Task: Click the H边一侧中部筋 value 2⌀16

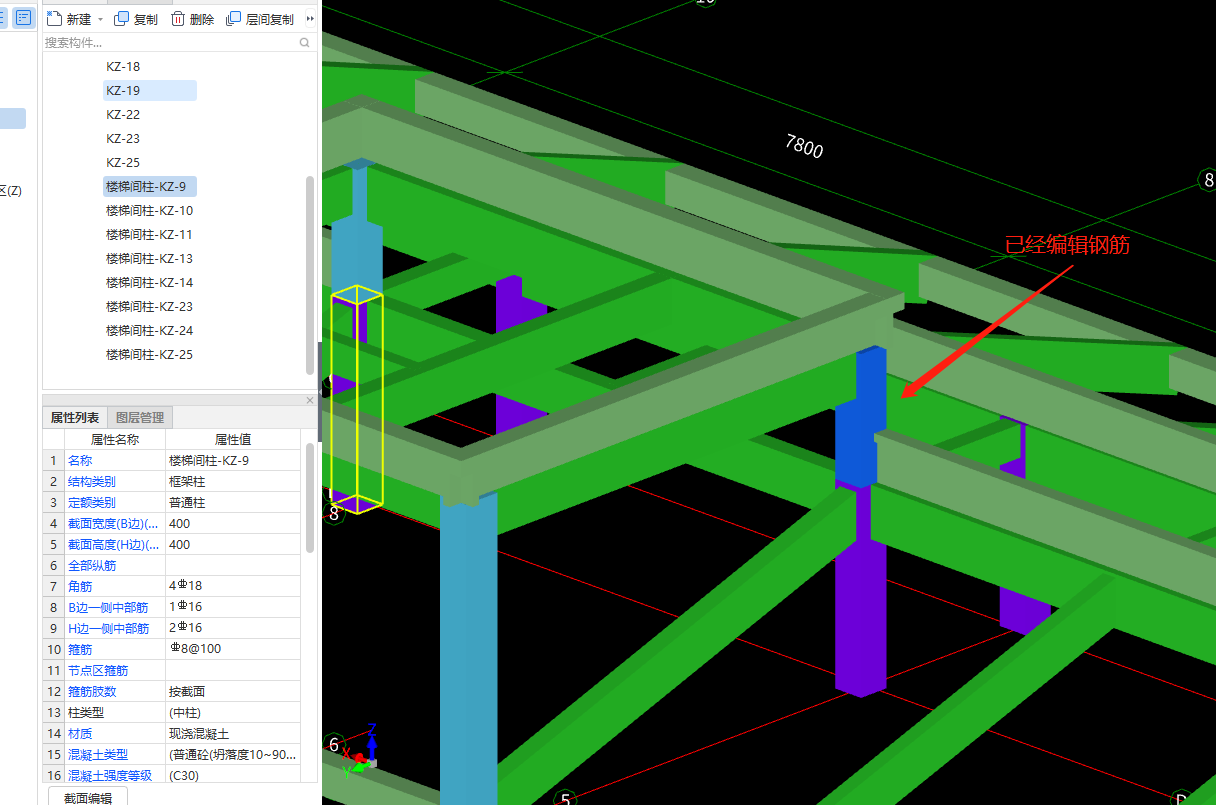Action: [x=233, y=629]
